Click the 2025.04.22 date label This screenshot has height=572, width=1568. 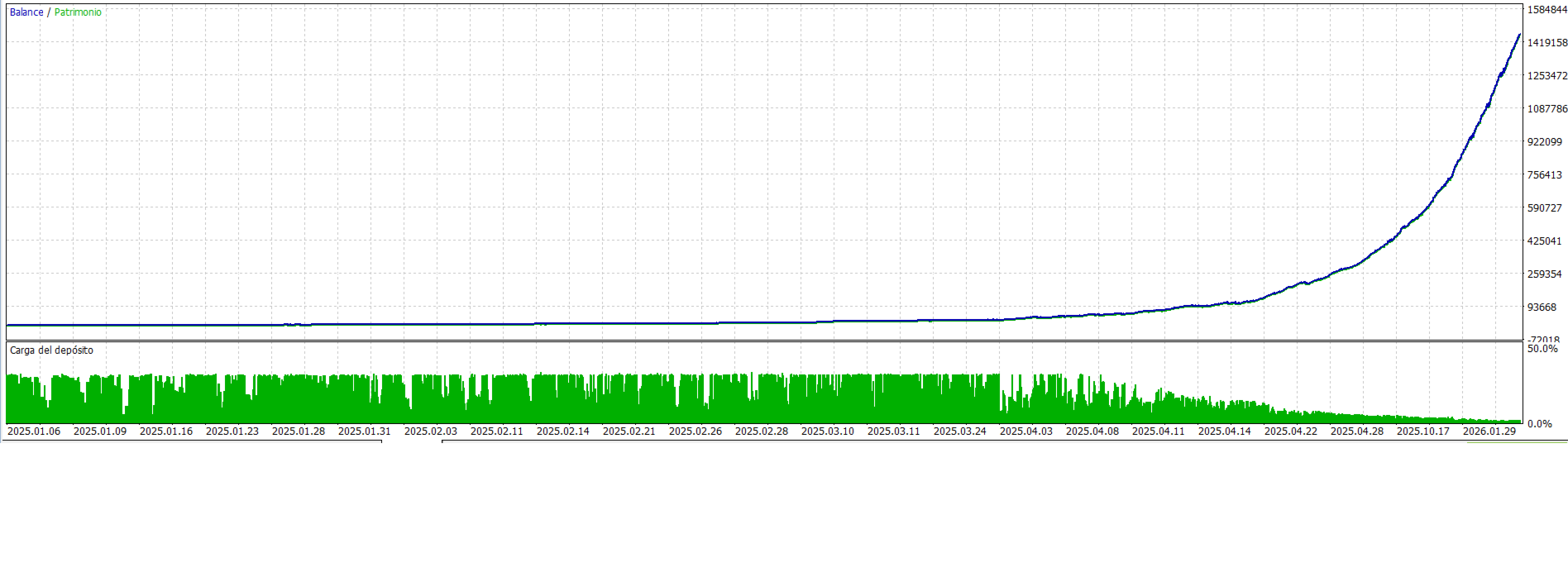click(1291, 431)
